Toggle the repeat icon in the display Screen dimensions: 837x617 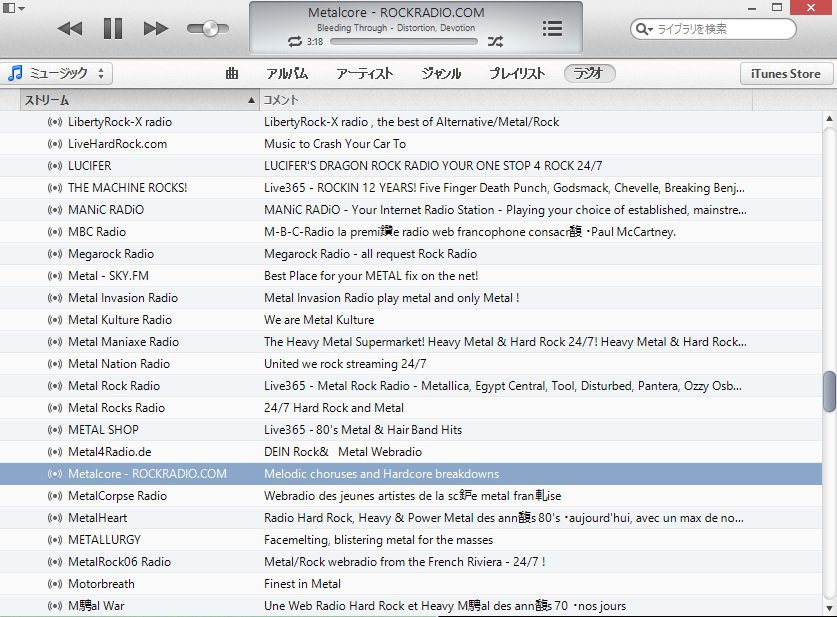(294, 42)
